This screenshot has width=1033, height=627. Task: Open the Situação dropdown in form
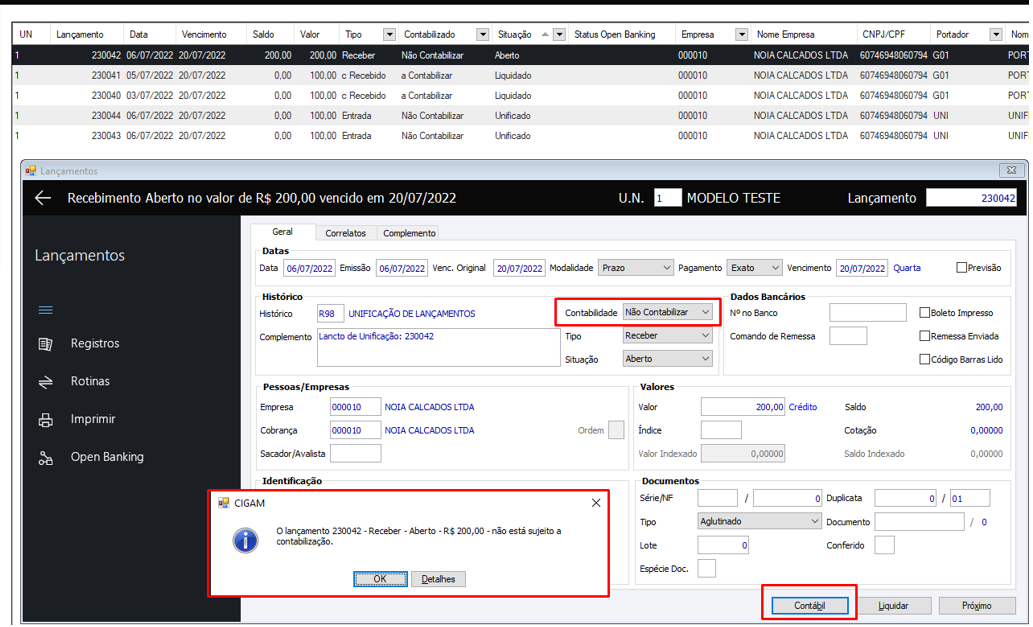point(705,359)
